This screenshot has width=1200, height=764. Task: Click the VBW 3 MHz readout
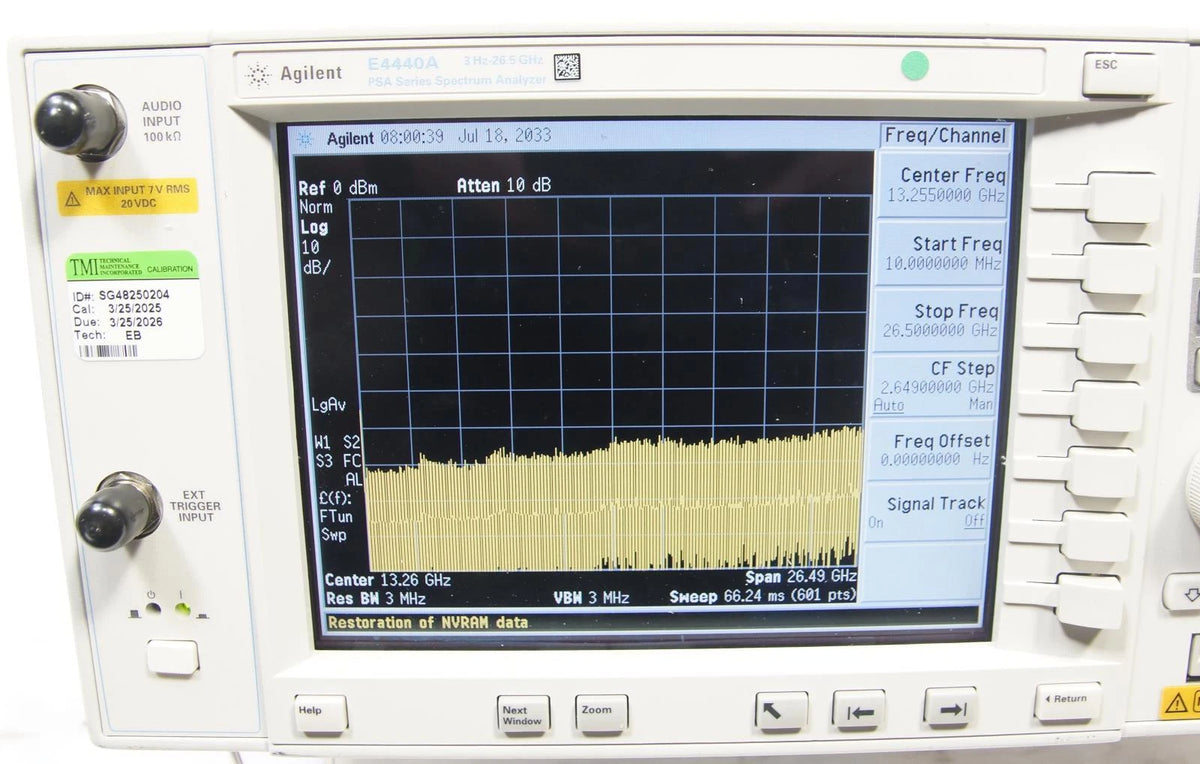click(591, 598)
